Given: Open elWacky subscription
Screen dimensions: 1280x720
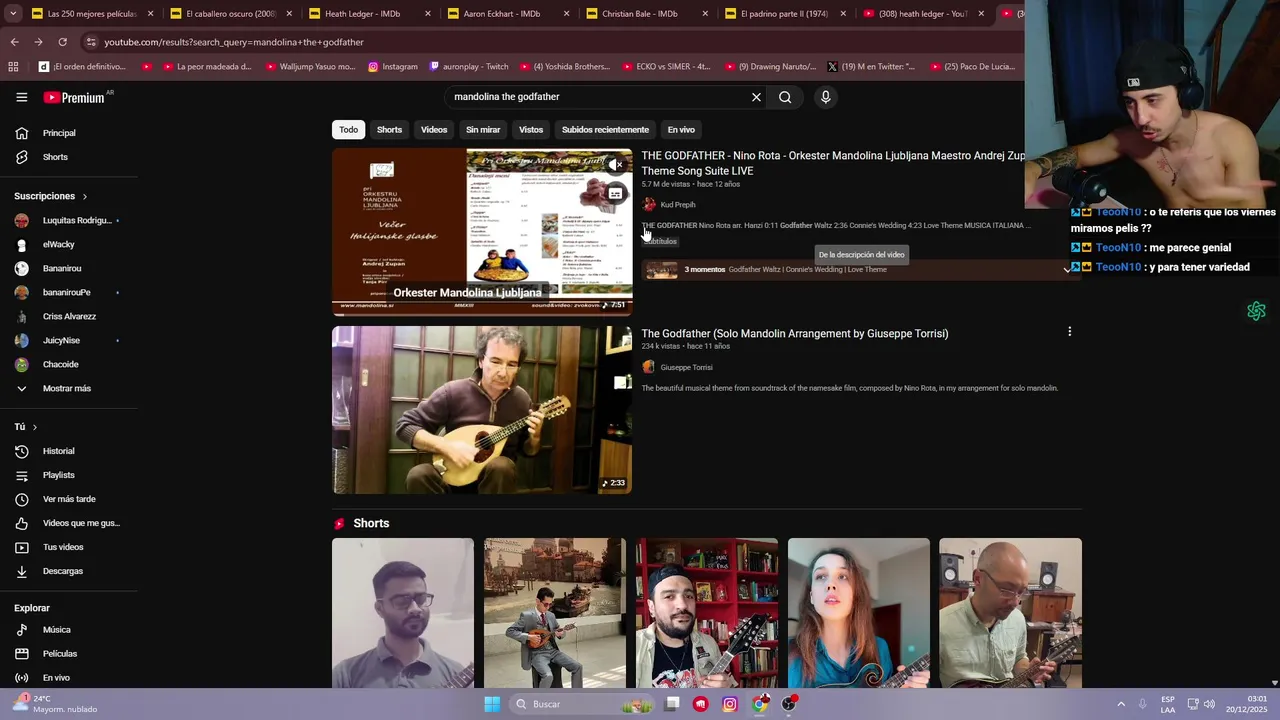Looking at the screenshot, I should 58,244.
